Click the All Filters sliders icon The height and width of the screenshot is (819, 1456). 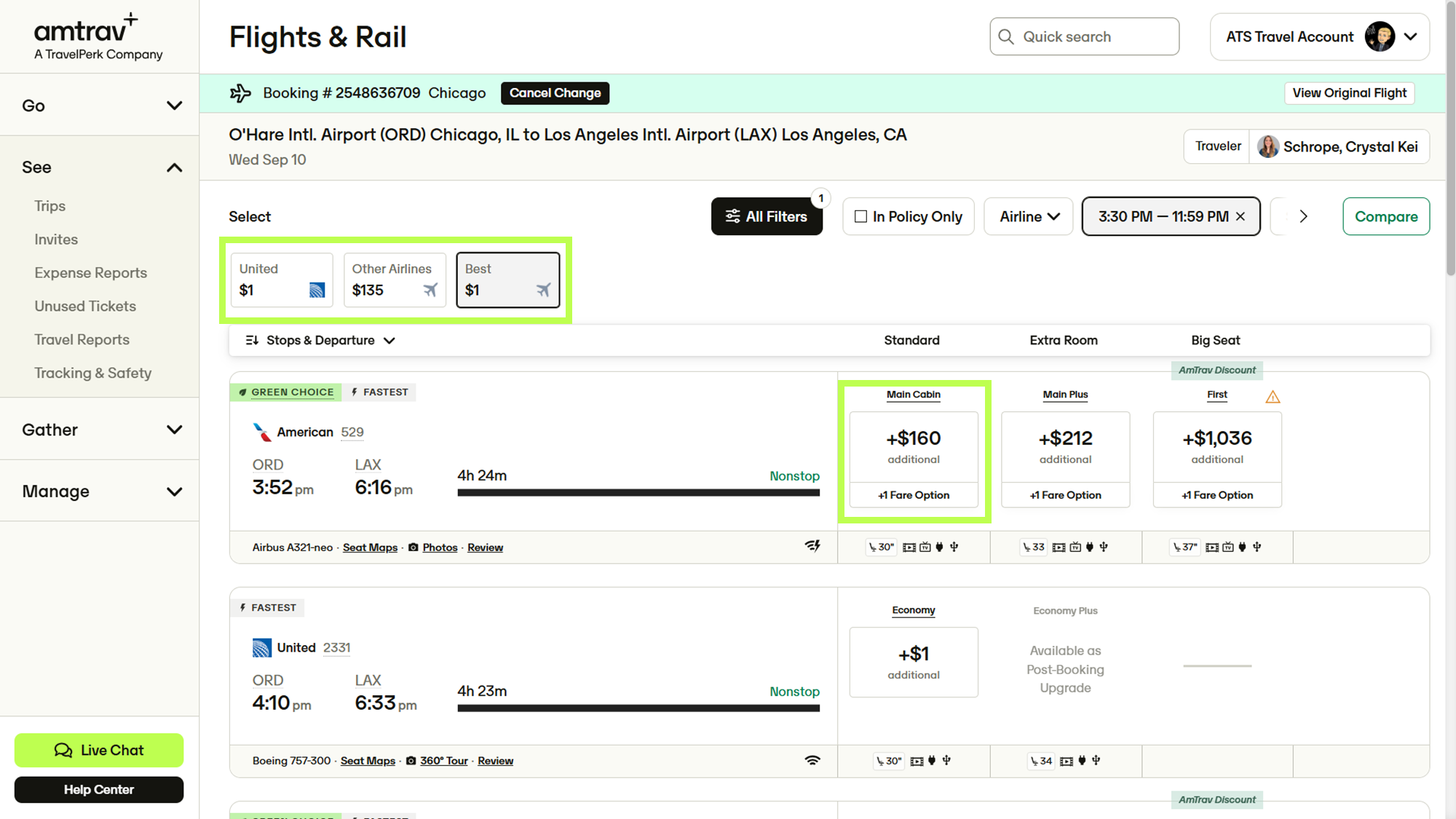click(x=732, y=216)
